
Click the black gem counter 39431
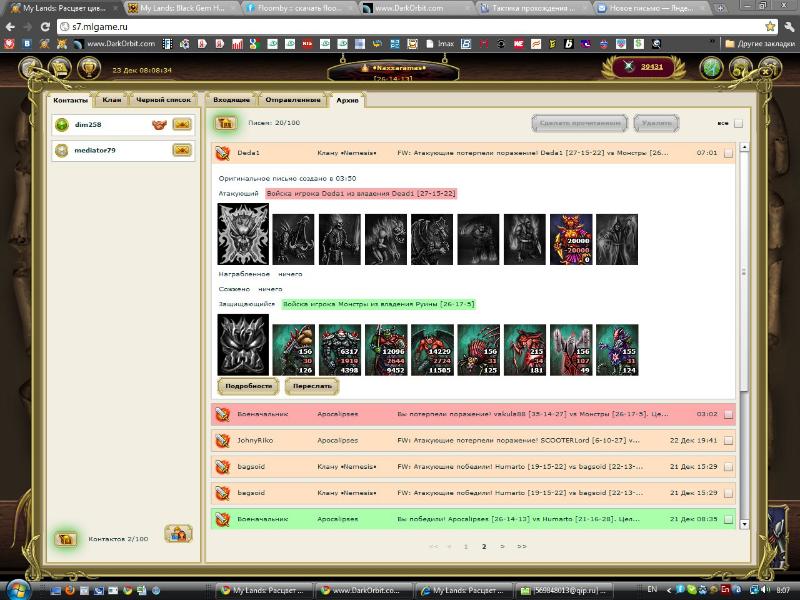click(643, 67)
